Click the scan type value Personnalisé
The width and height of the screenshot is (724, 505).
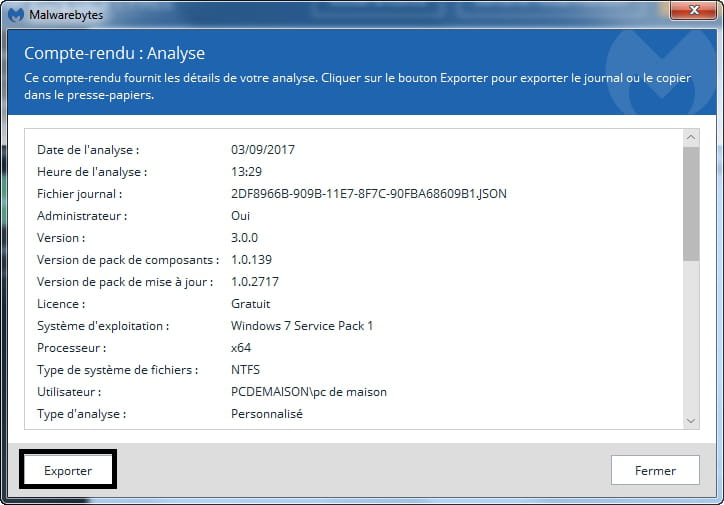pos(266,414)
